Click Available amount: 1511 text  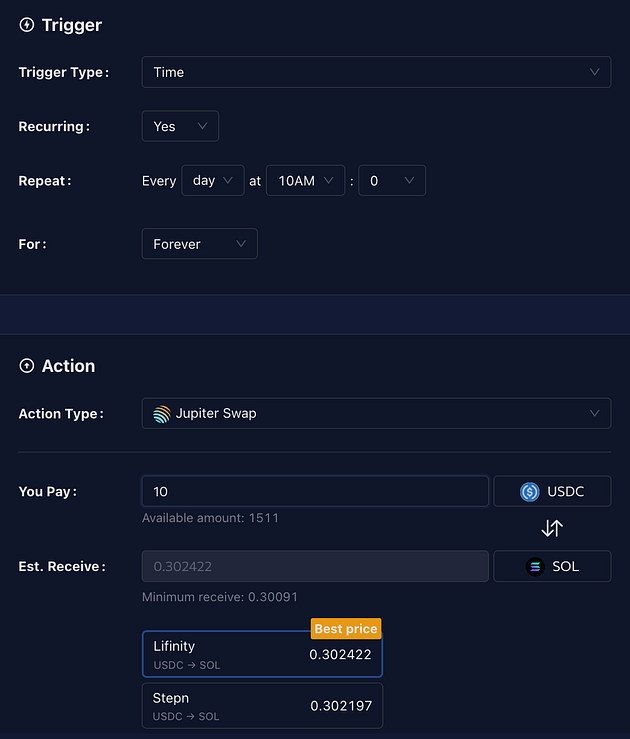[210, 518]
